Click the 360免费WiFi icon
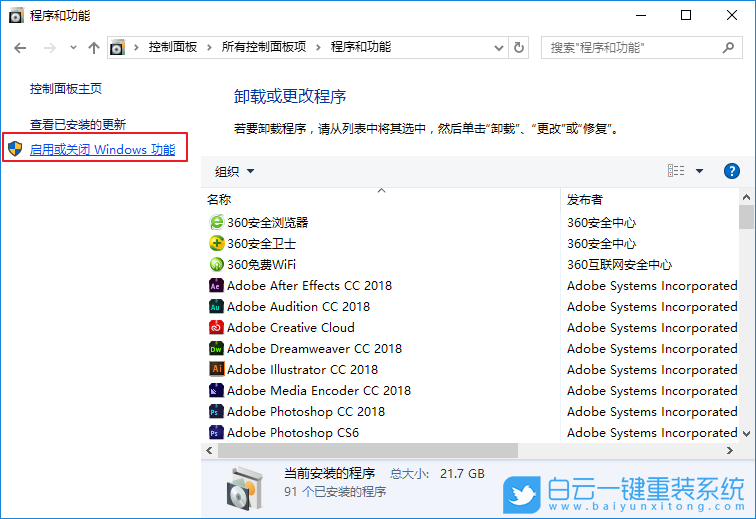 (x=216, y=264)
